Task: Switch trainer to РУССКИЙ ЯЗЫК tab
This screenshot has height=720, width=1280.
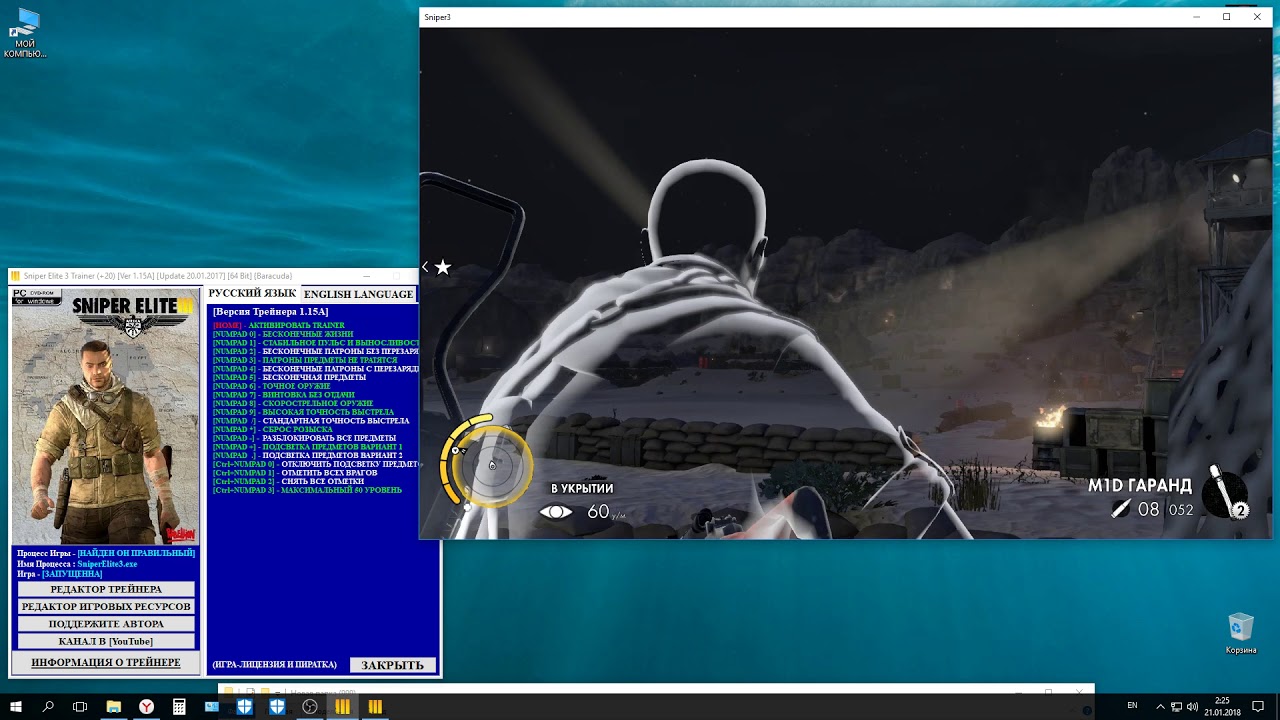Action: (252, 294)
